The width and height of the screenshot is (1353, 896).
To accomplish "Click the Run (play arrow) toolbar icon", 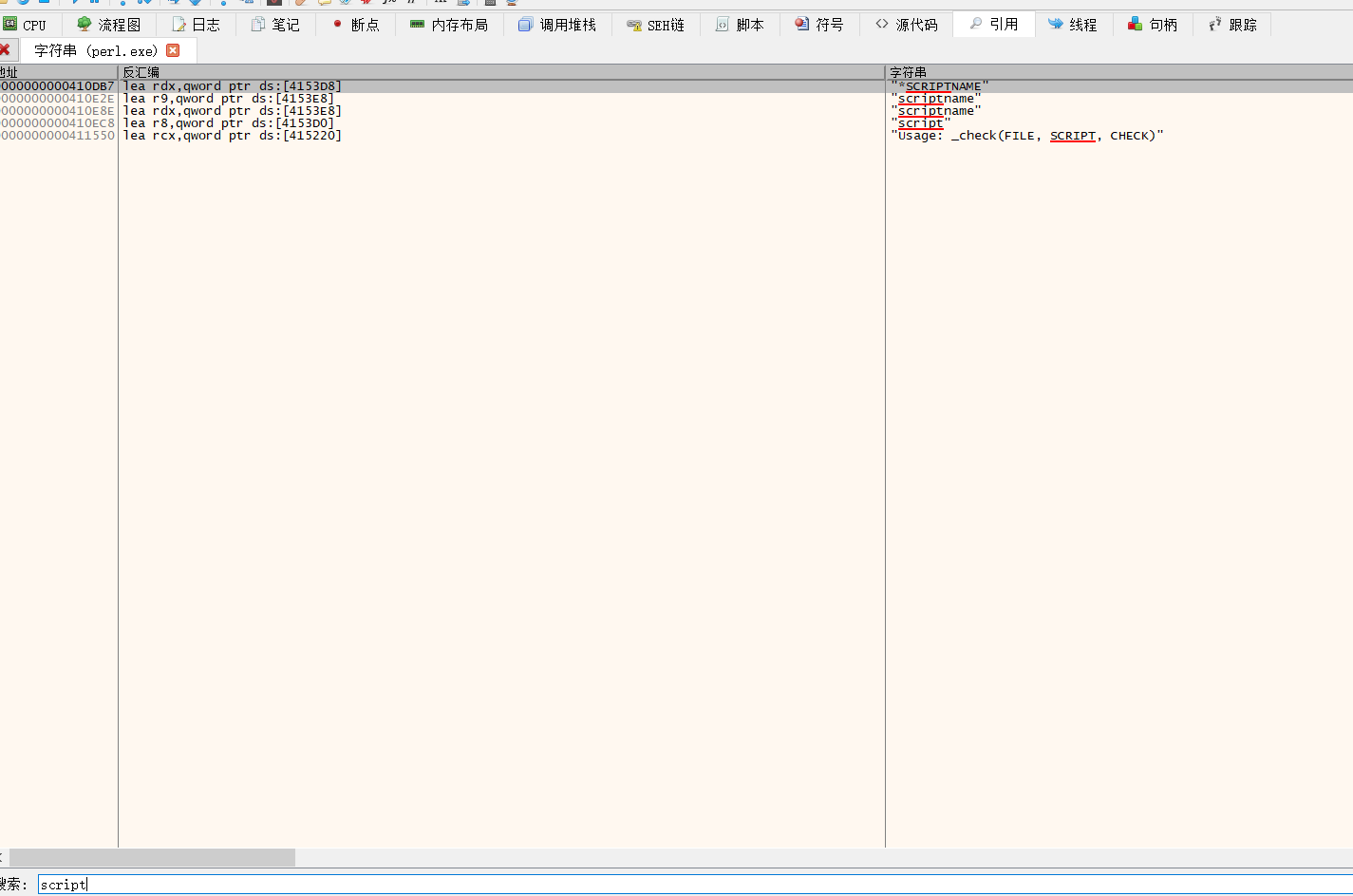I will pos(73,3).
